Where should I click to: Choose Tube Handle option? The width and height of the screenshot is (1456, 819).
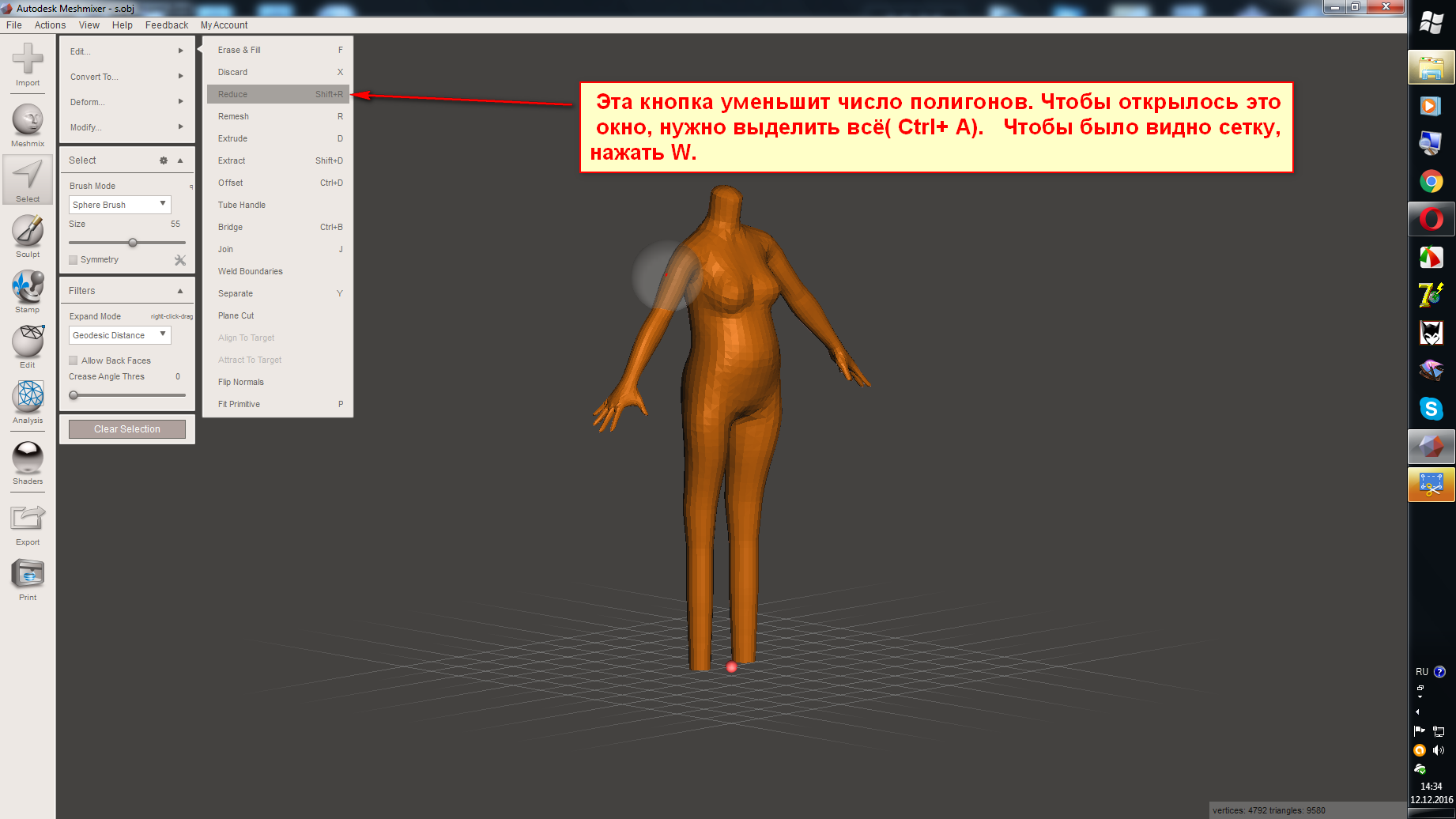click(x=278, y=205)
